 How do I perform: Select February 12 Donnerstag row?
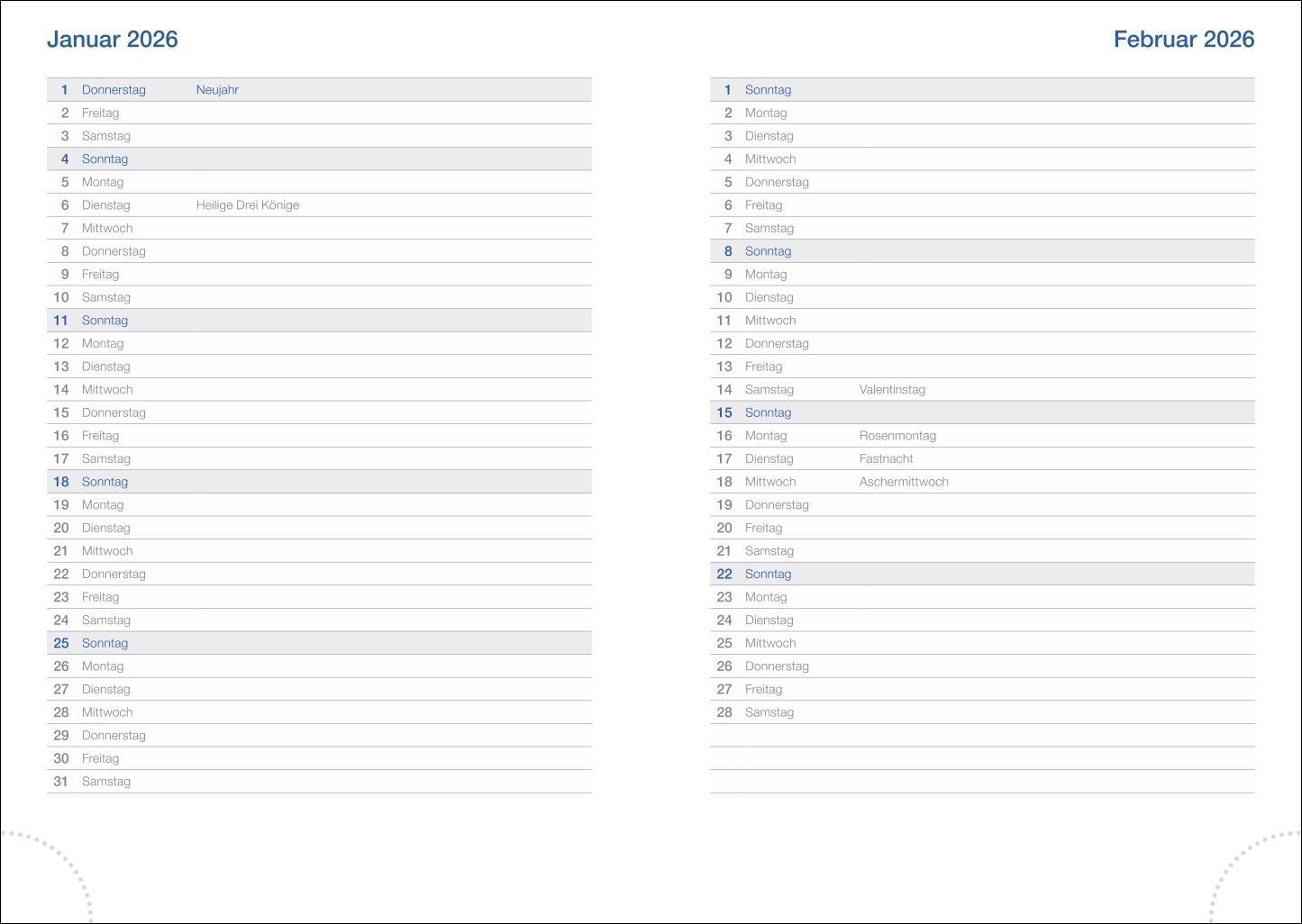point(982,343)
